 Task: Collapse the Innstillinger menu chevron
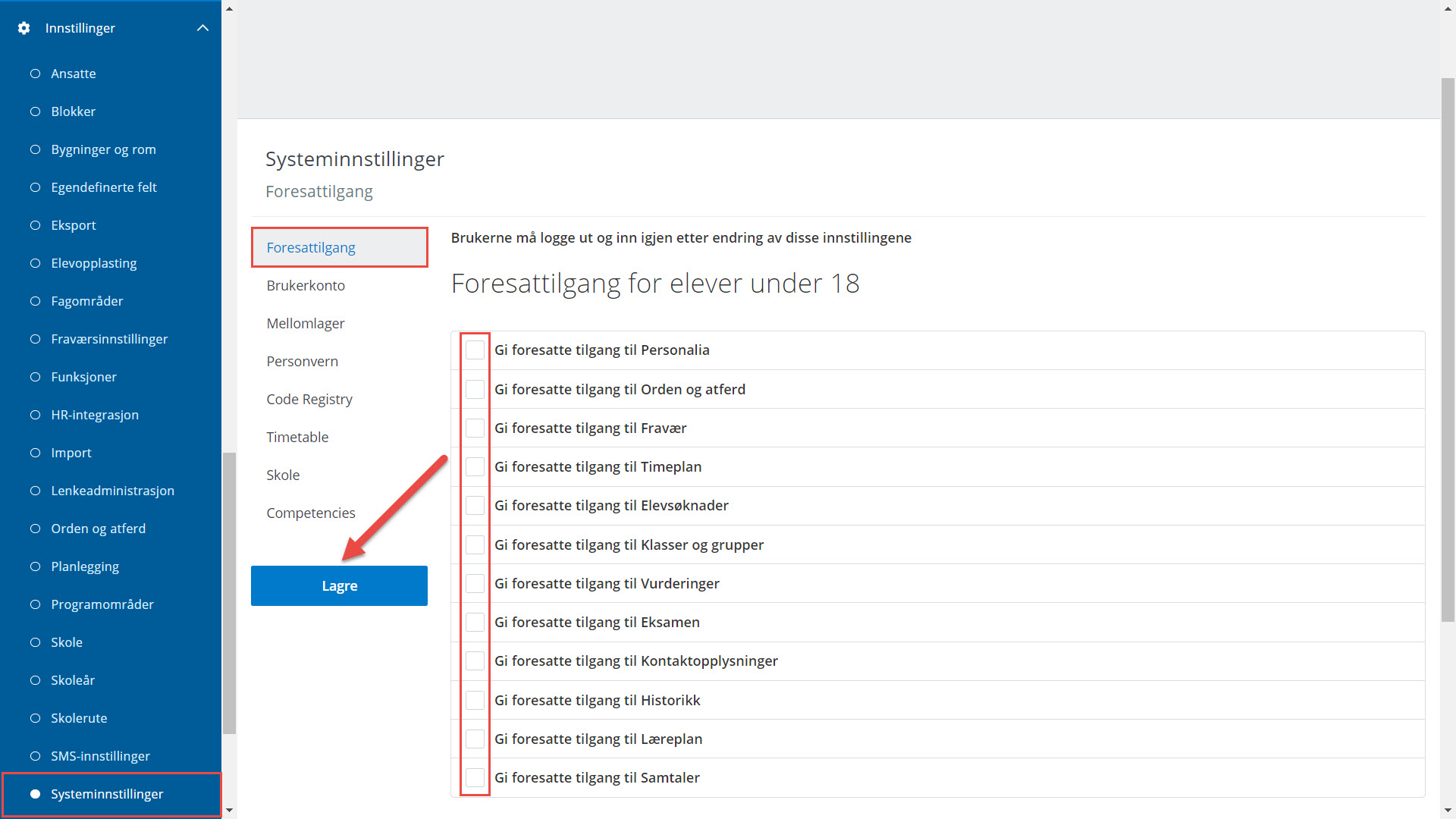202,28
